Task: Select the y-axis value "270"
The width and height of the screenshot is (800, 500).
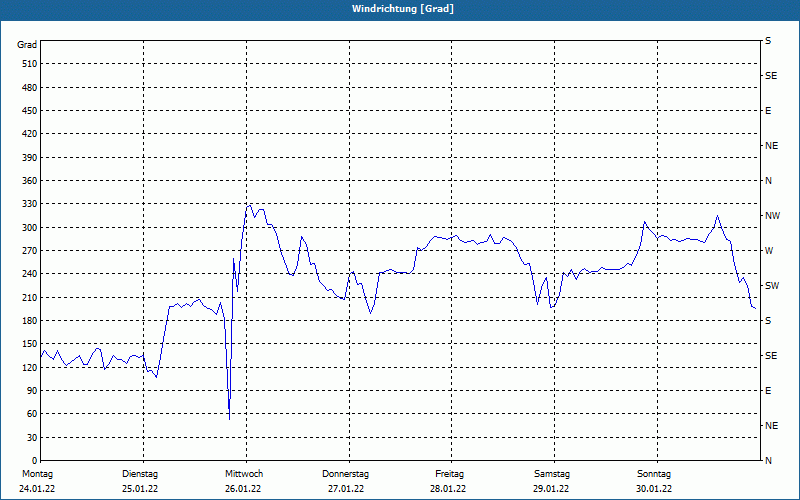Action: tap(30, 251)
